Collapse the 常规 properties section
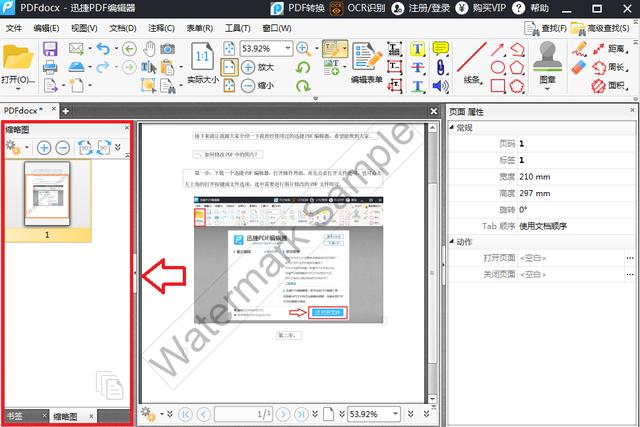Image resolution: width=640 pixels, height=427 pixels. 452,128
